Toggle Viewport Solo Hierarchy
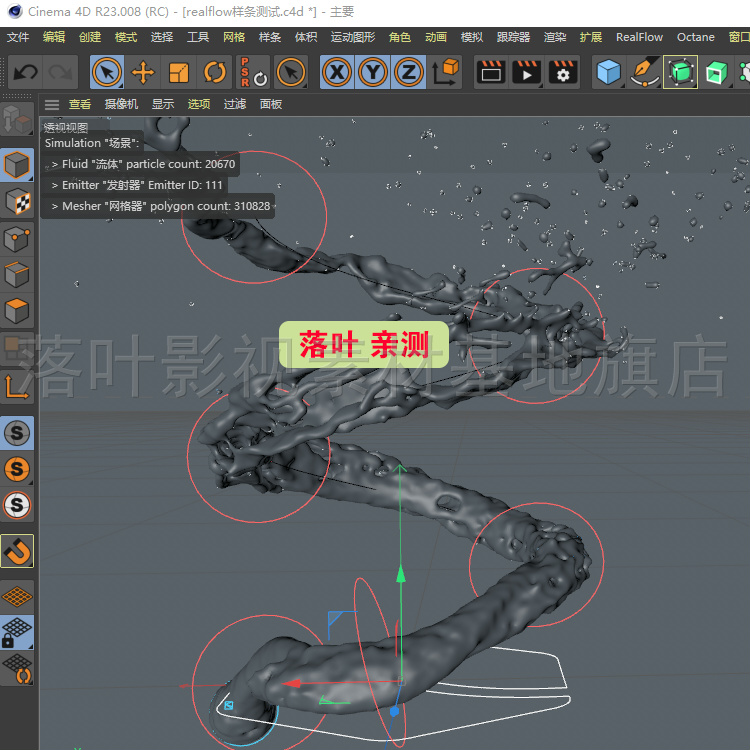Viewport: 750px width, 750px height. click(17, 505)
